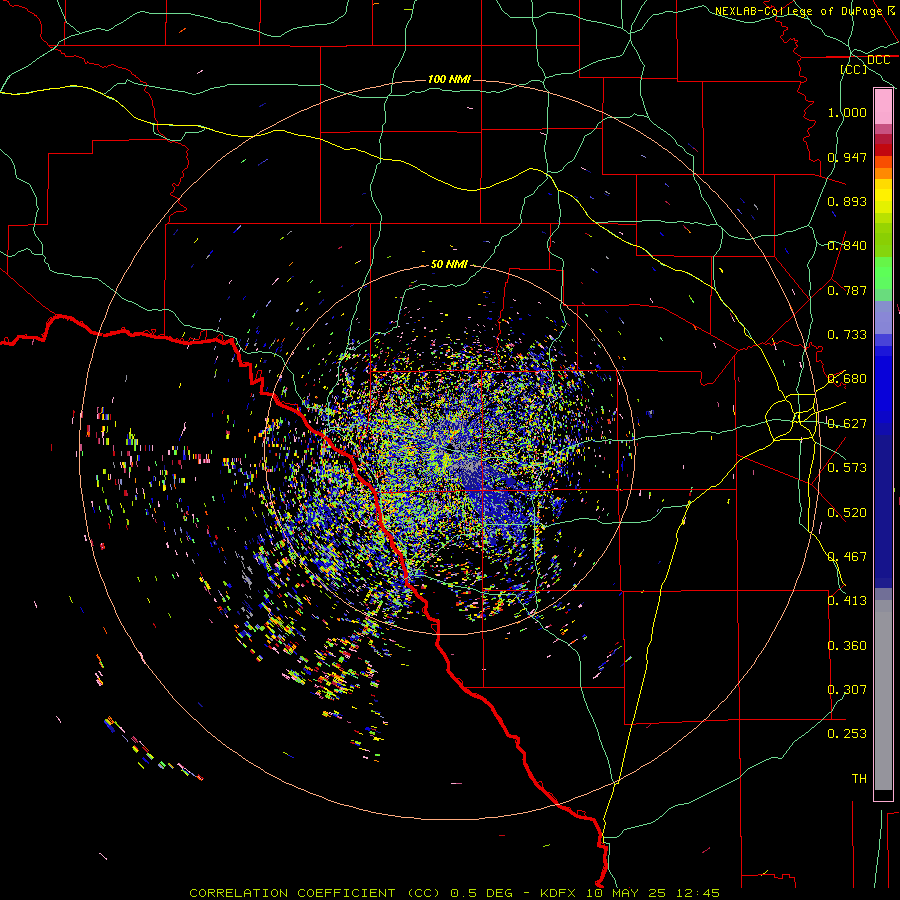Select the 0.680 legend value
This screenshot has height=900, width=900.
coord(847,379)
